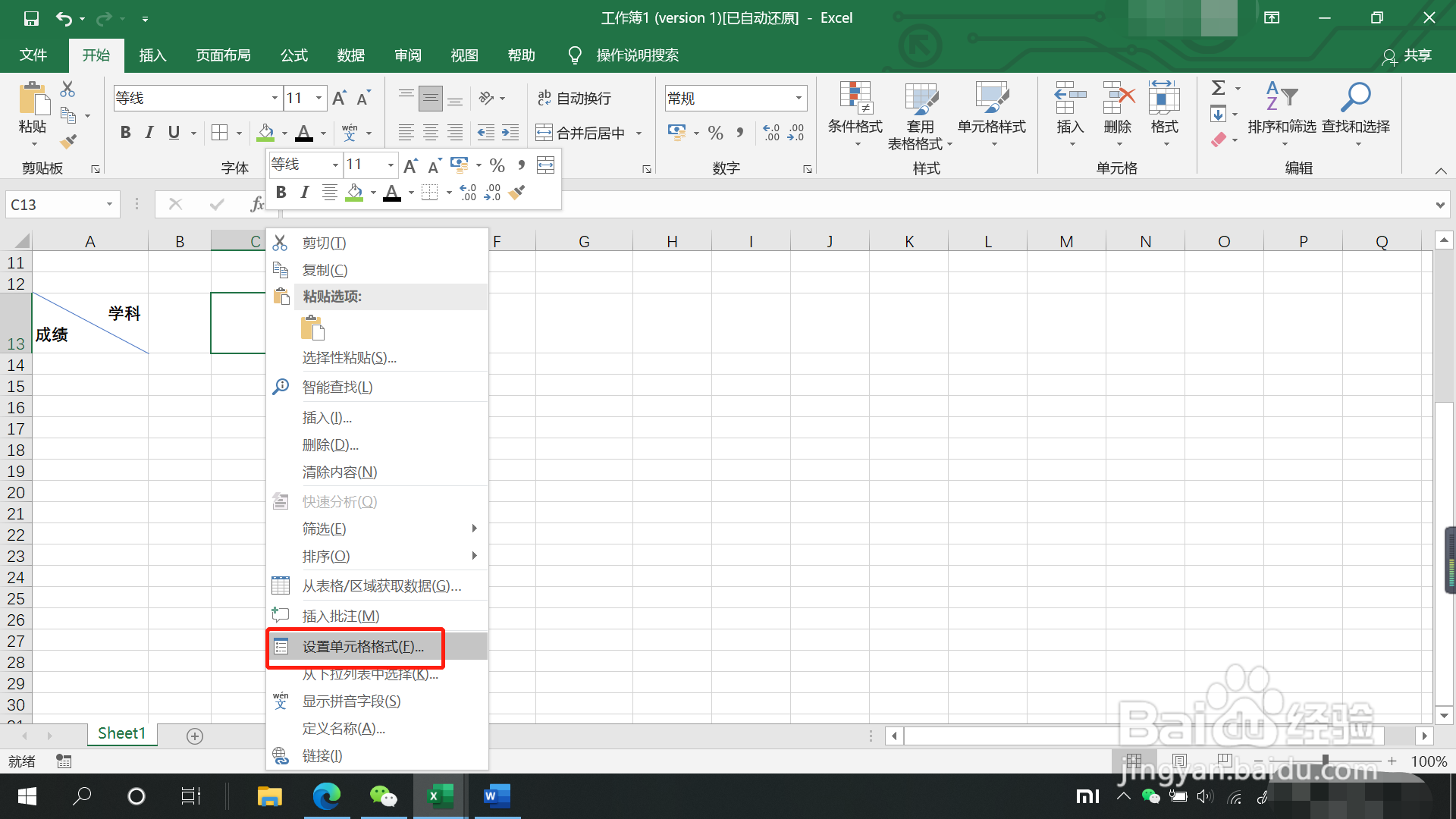Click the 共享 share button
The height and width of the screenshot is (819, 1456).
coord(1407,55)
